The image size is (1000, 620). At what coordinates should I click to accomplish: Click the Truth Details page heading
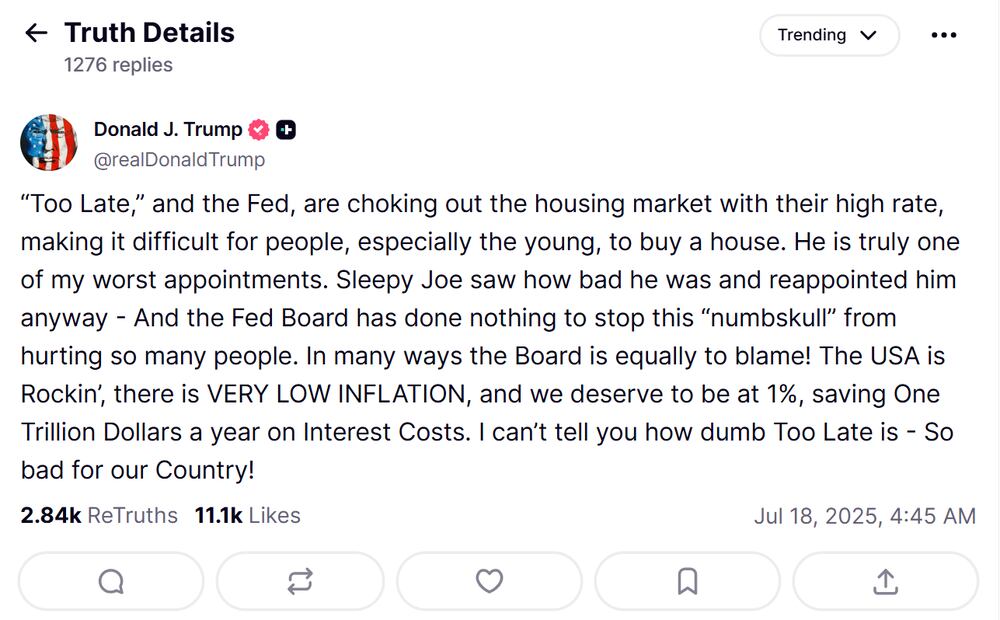[149, 33]
